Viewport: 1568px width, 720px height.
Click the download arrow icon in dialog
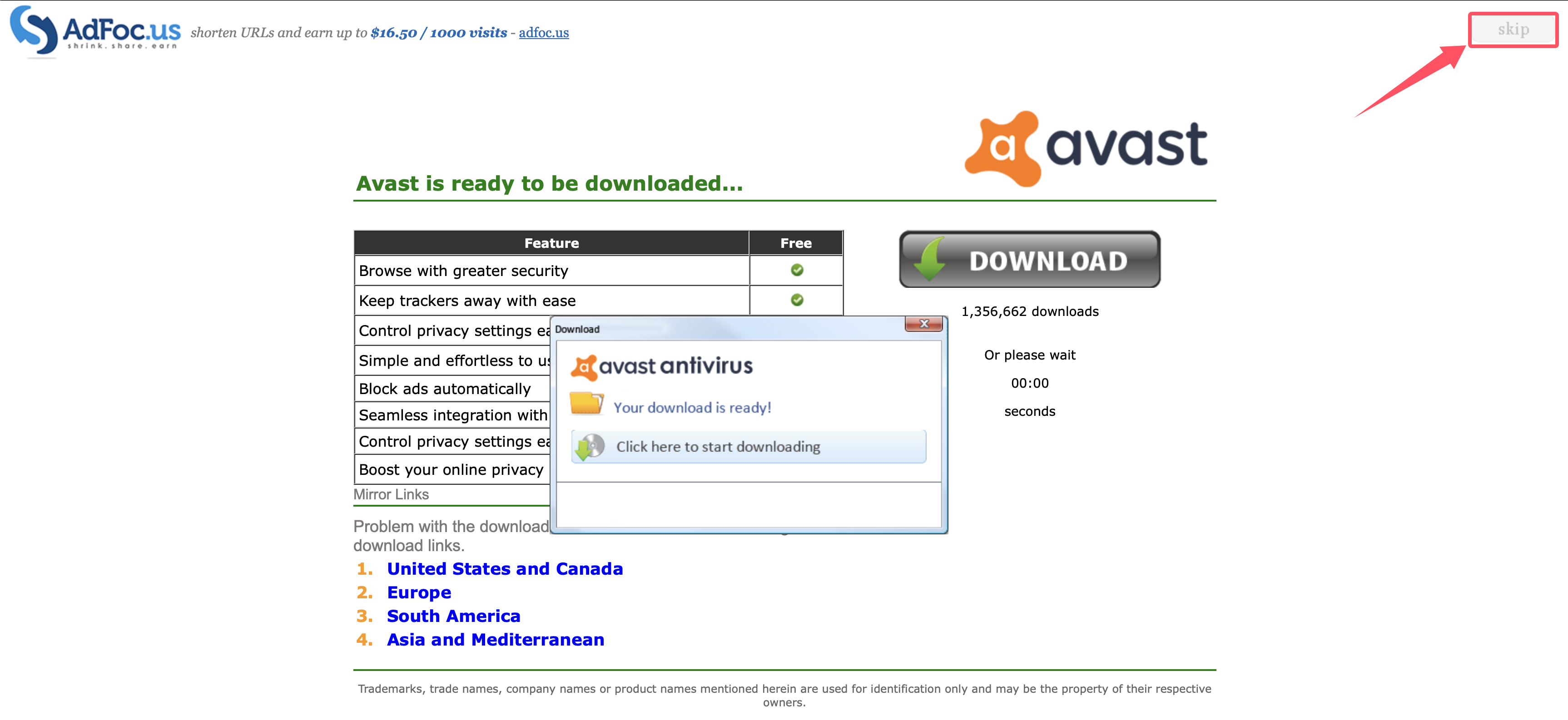coord(590,447)
